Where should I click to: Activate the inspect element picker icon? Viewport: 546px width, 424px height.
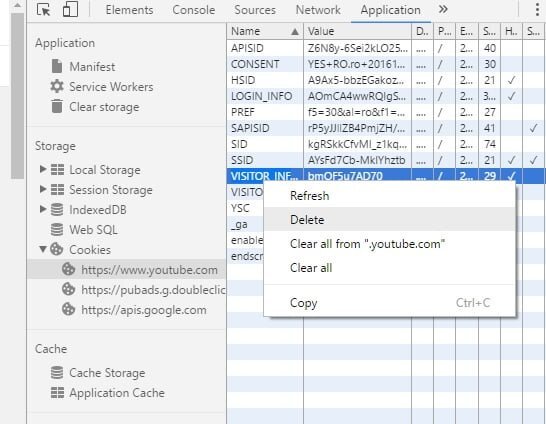point(44,10)
